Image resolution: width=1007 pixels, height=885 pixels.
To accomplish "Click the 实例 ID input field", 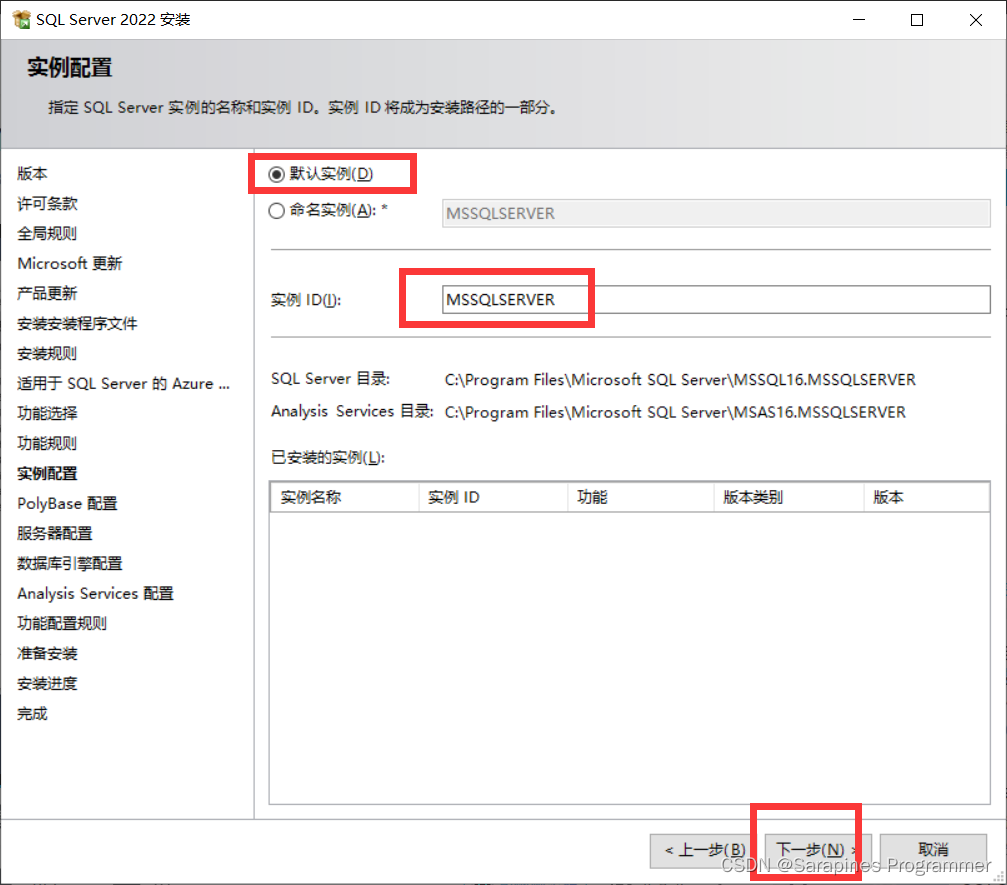I will pyautogui.click(x=716, y=300).
